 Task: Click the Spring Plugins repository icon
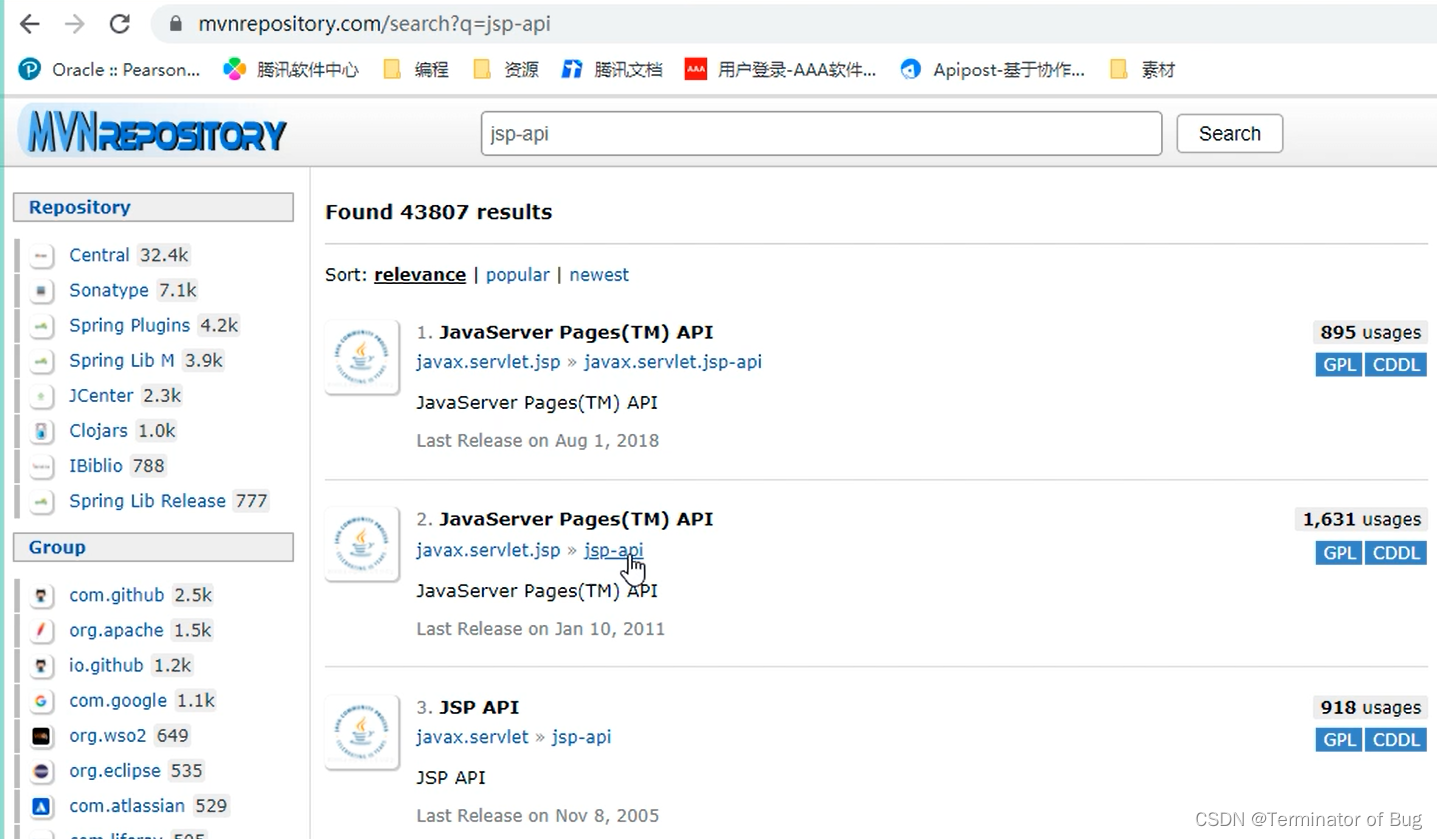(41, 326)
